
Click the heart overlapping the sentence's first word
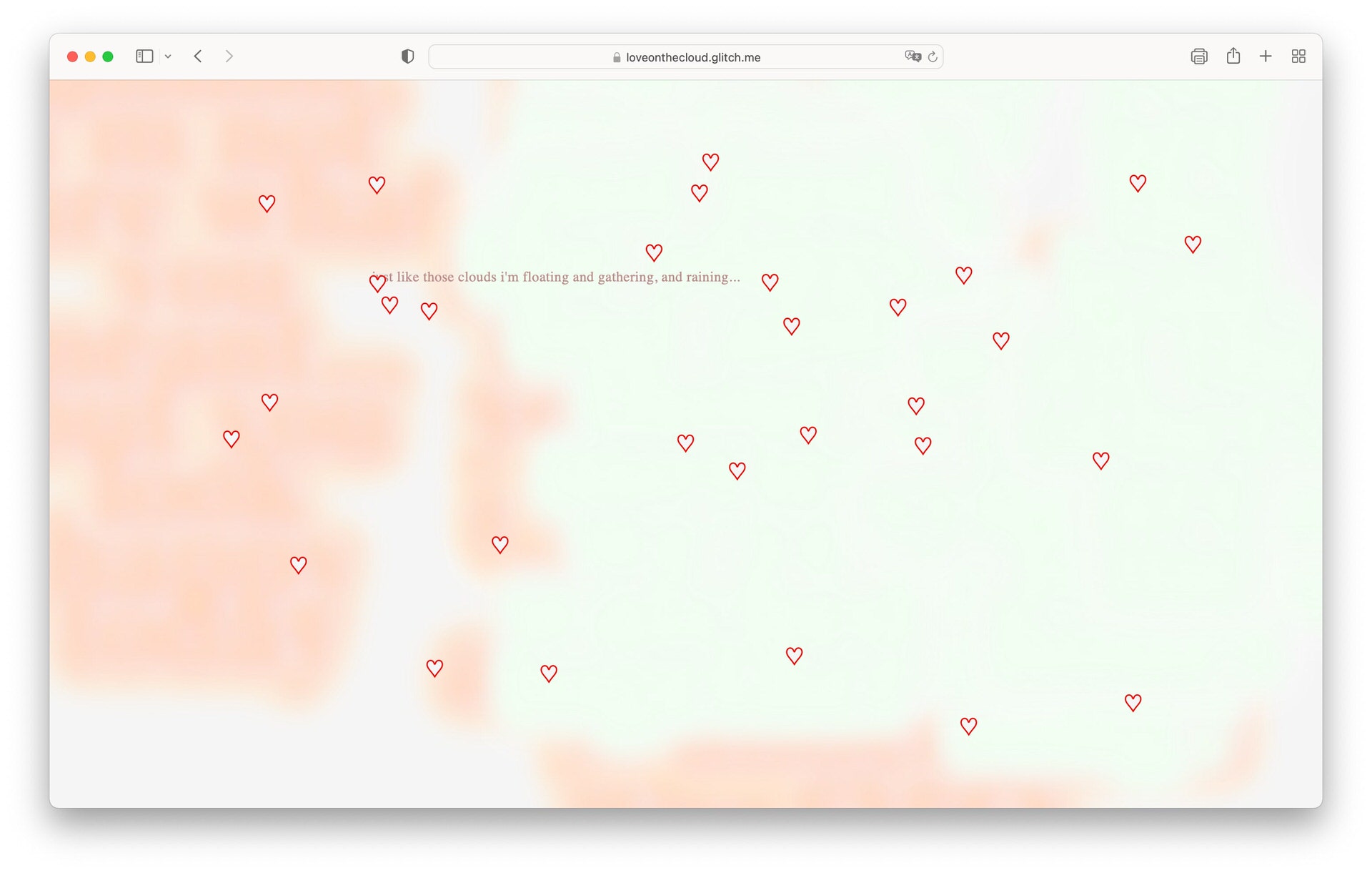[377, 284]
